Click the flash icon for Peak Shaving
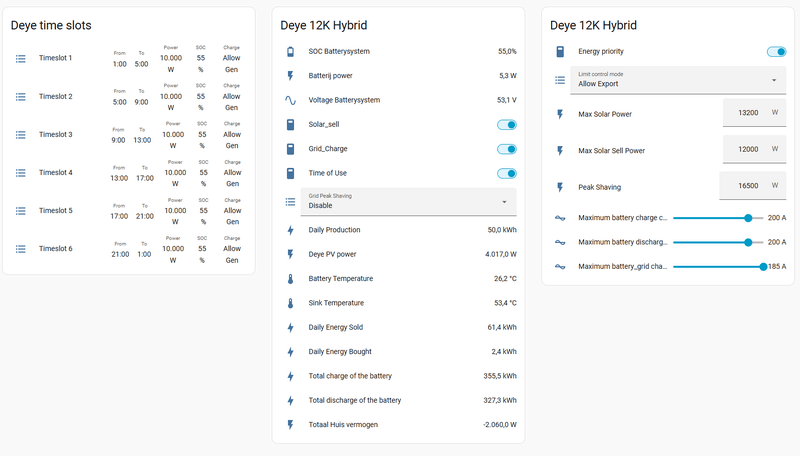Image resolution: width=800 pixels, height=456 pixels. (x=560, y=188)
